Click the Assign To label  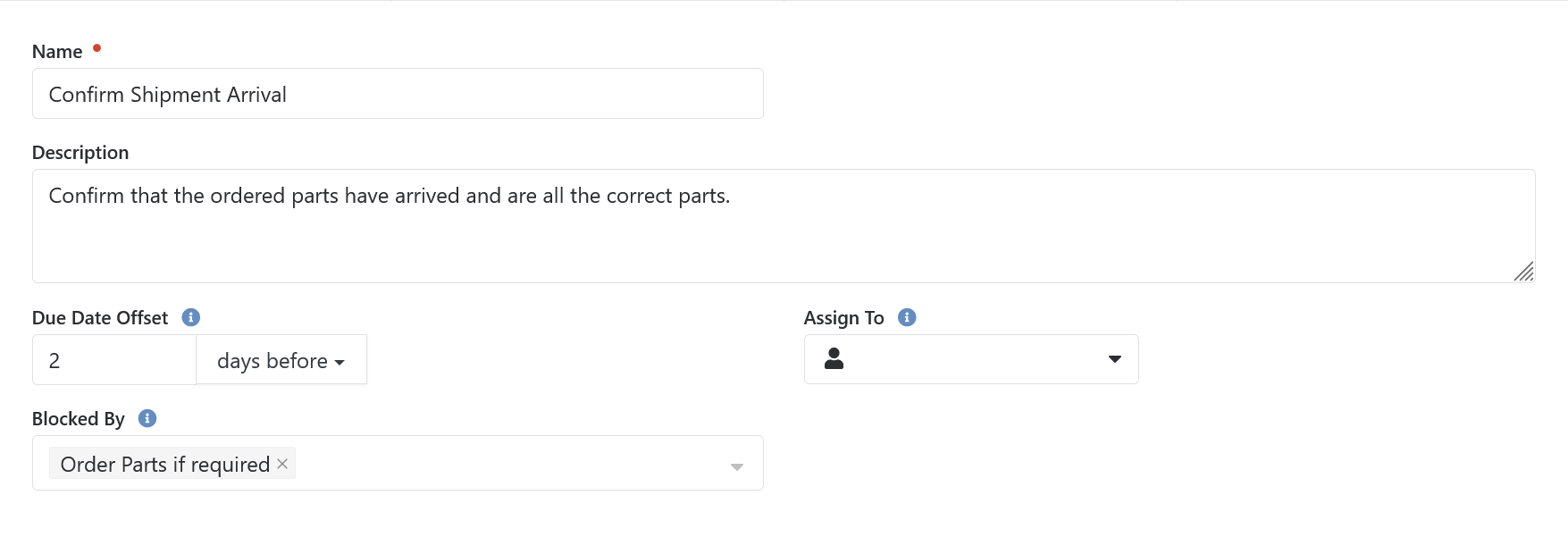(x=843, y=318)
